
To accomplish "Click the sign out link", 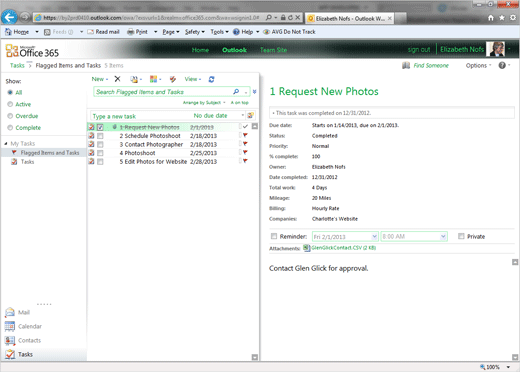I will (x=419, y=50).
